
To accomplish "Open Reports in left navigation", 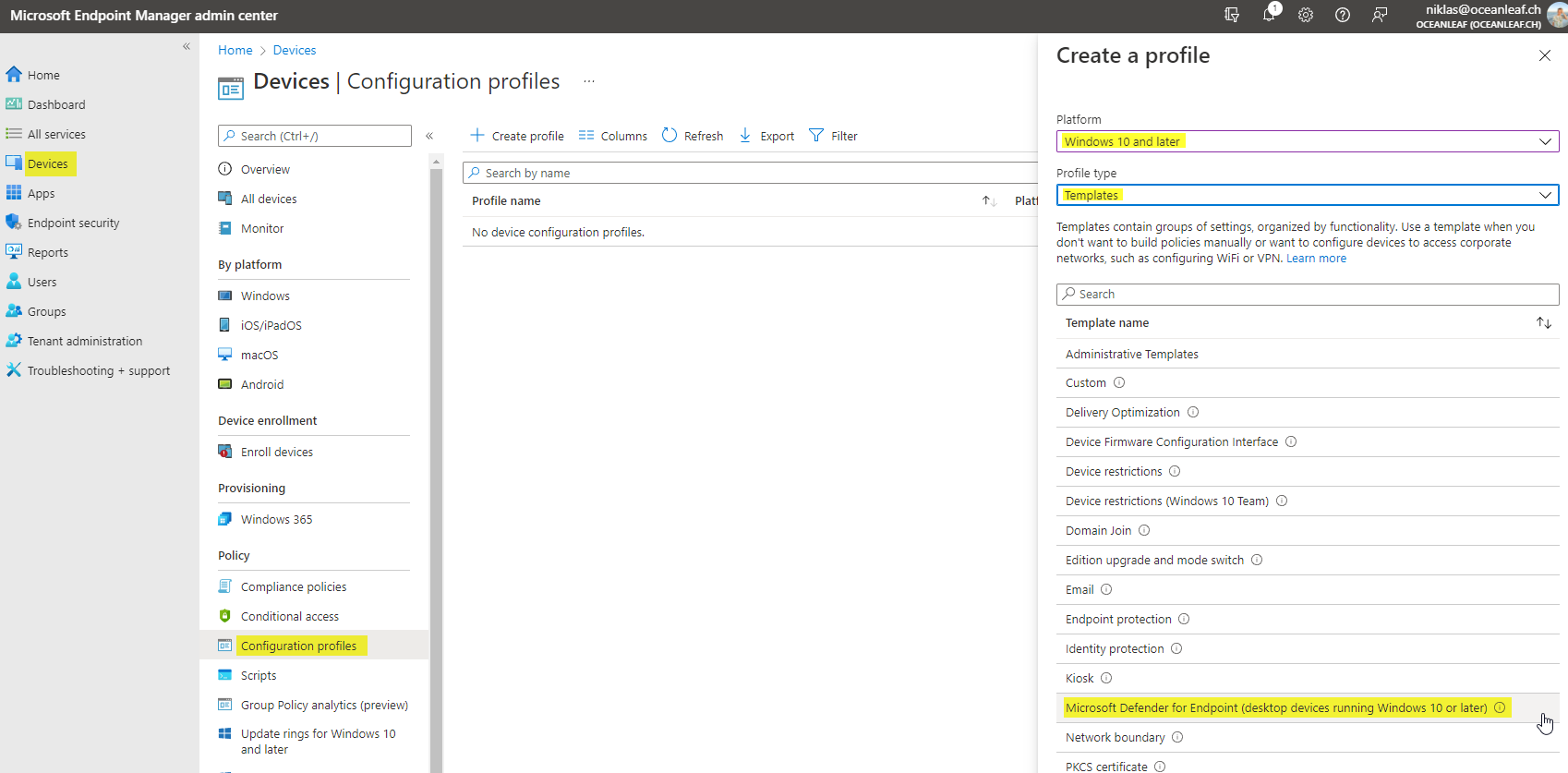I will tap(48, 252).
